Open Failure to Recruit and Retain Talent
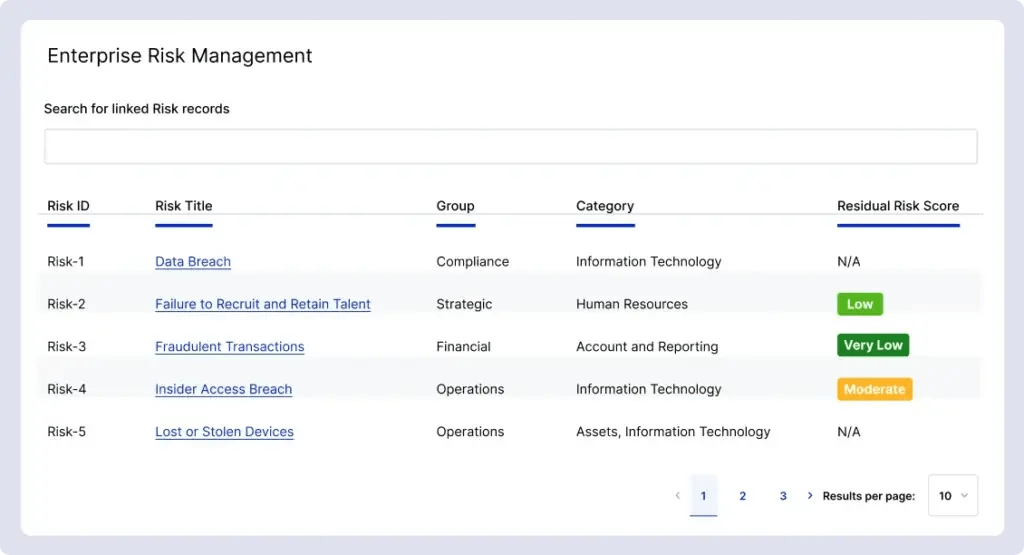The width and height of the screenshot is (1024, 555). (262, 304)
